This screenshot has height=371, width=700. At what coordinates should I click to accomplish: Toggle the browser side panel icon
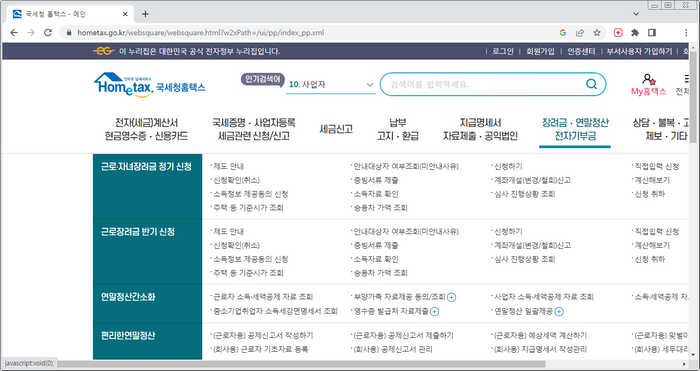pyautogui.click(x=652, y=33)
